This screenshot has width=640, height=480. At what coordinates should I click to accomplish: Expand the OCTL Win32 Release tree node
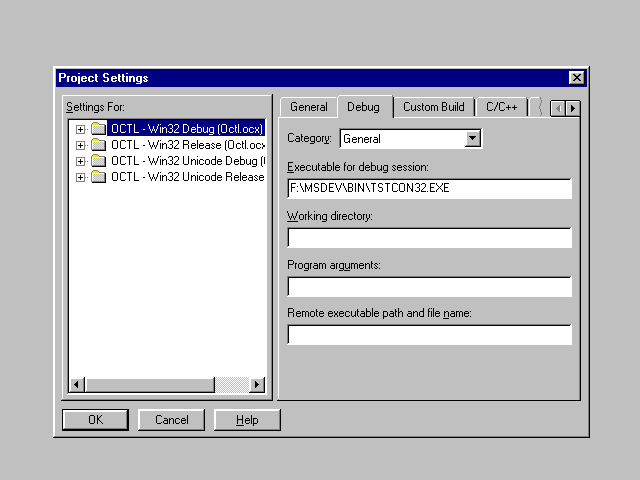point(81,145)
